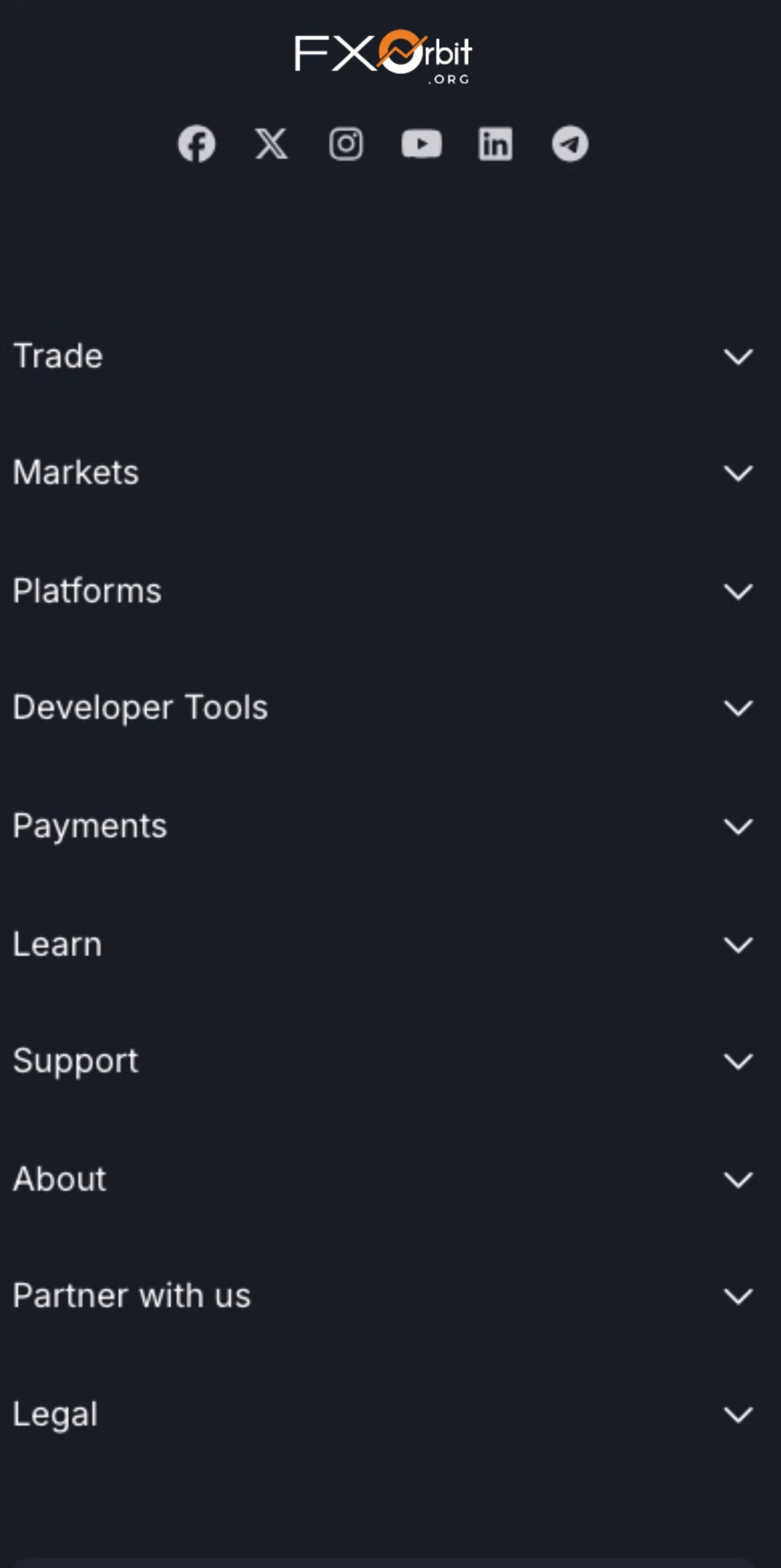Expand the Markets section chevron
Viewport: 781px width, 1568px height.
coord(738,473)
